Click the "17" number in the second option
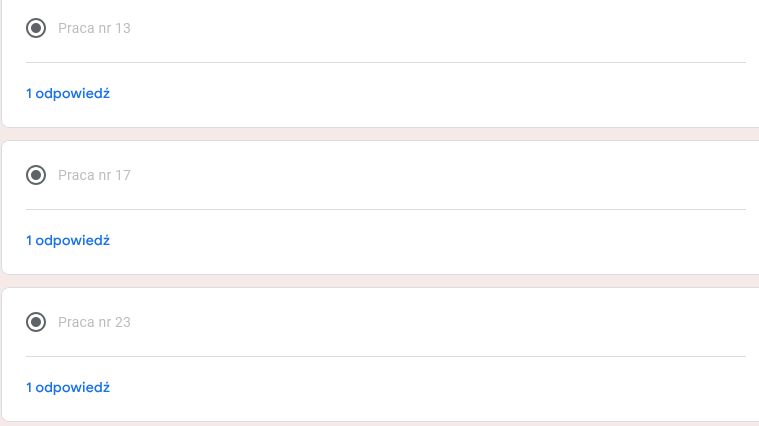The image size is (759, 426). click(123, 175)
